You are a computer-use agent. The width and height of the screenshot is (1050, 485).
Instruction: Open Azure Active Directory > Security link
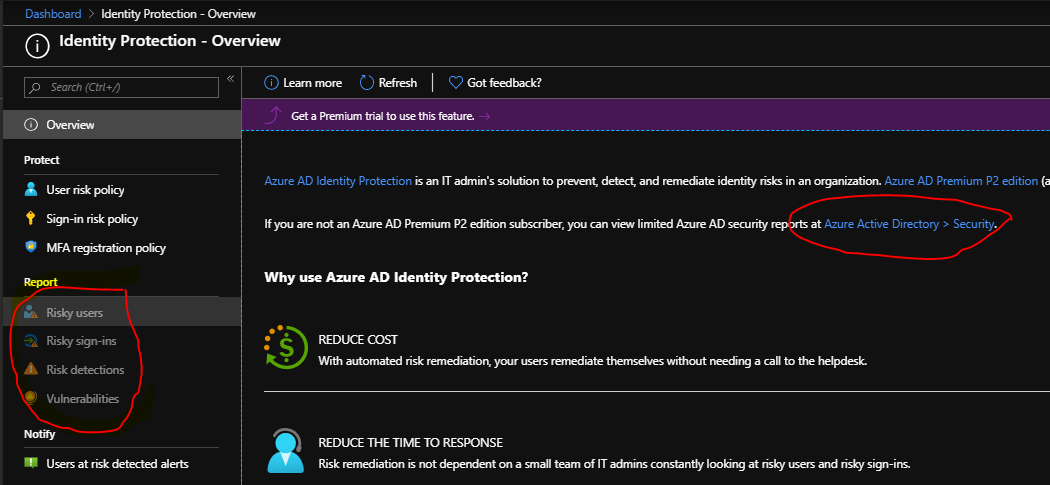coord(909,224)
